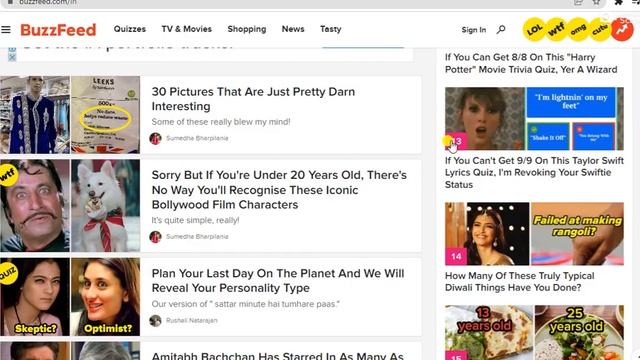Click Sumedha's avatar under the Bollywood article

click(156, 237)
